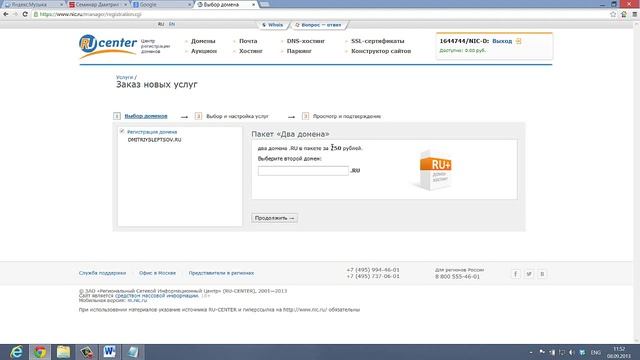Screen dimensions: 640x360
Task: Open File Explorer from the taskbar
Action: pos(63,352)
